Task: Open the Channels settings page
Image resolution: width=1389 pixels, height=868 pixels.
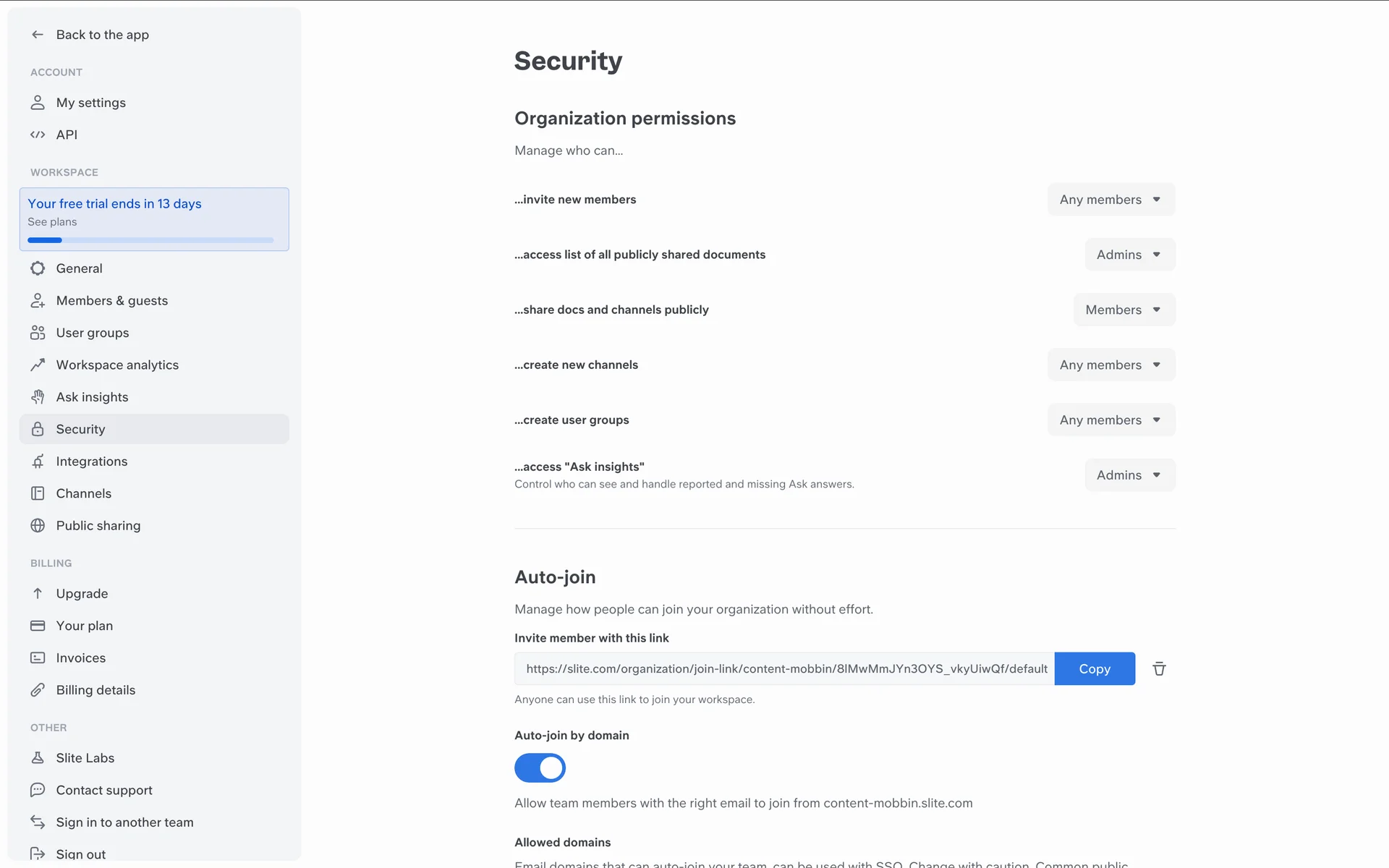Action: pos(84,493)
